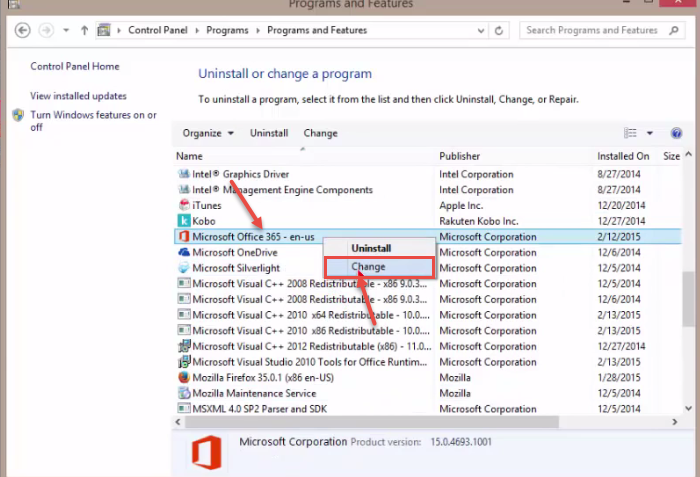
Task: Click Mozilla Maintenance Service icon
Action: point(184,393)
